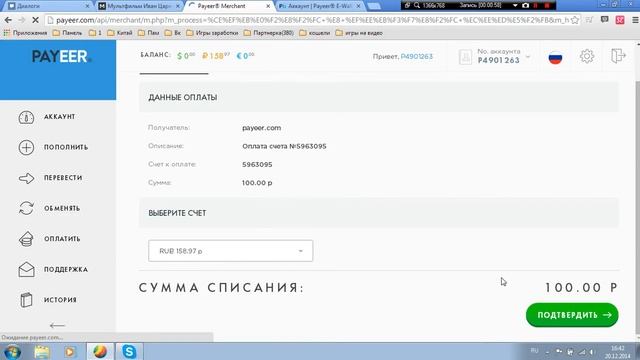Open the Партнерка(380) bookmark folder
This screenshot has width=640, height=360.
tap(269, 33)
